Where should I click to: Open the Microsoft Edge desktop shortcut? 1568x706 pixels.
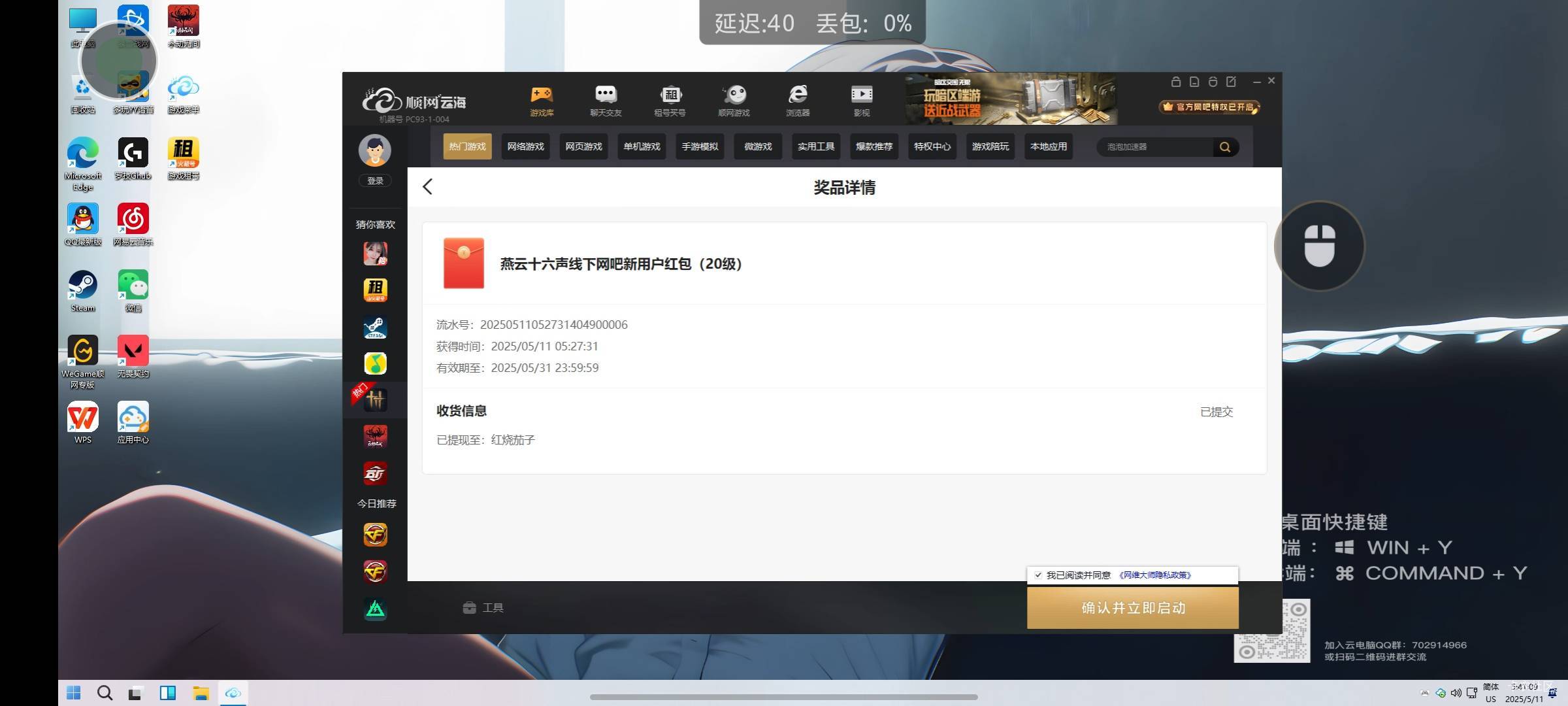pos(83,163)
